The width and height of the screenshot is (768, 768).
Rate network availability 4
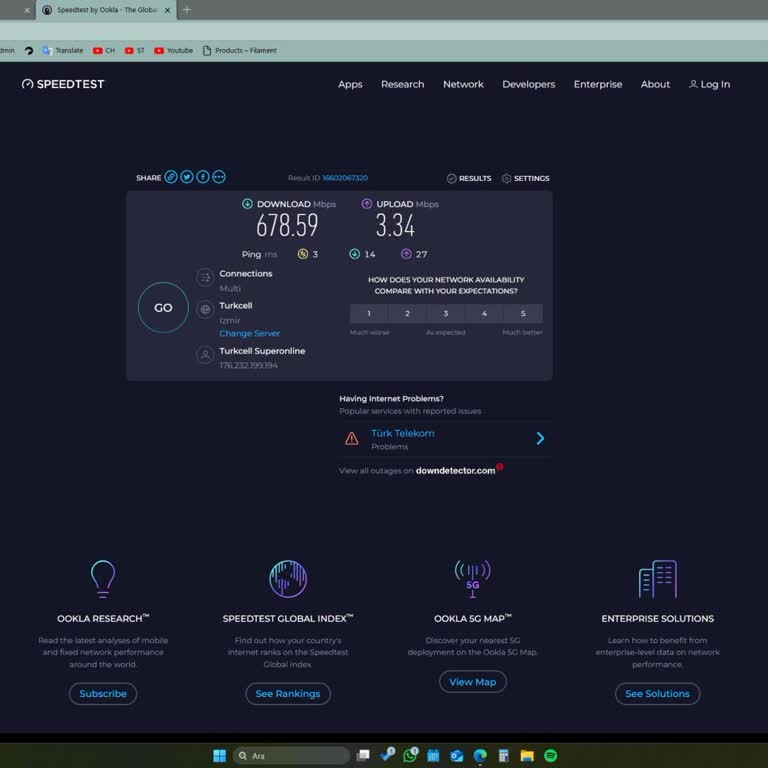pyautogui.click(x=484, y=313)
